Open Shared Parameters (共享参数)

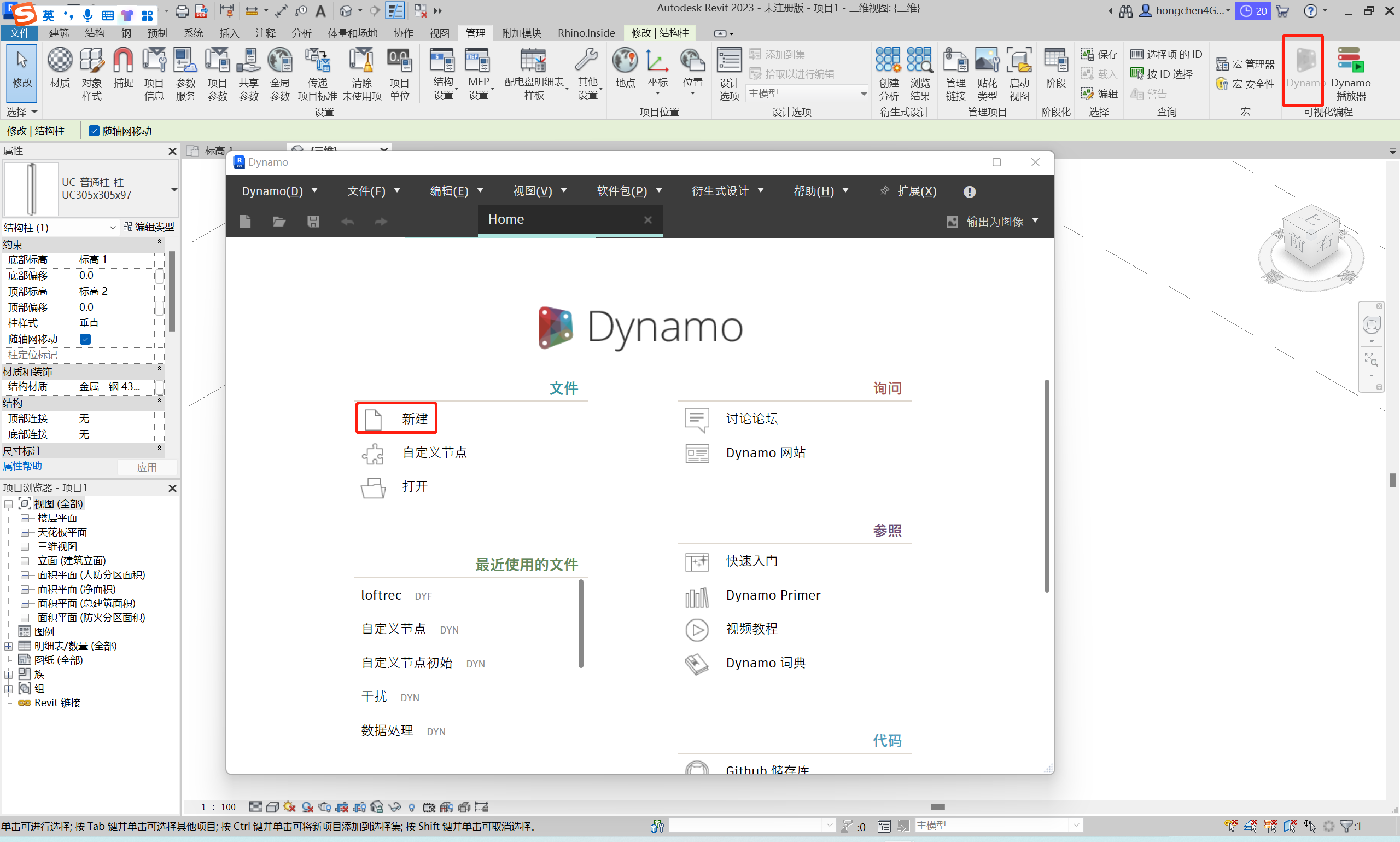248,74
